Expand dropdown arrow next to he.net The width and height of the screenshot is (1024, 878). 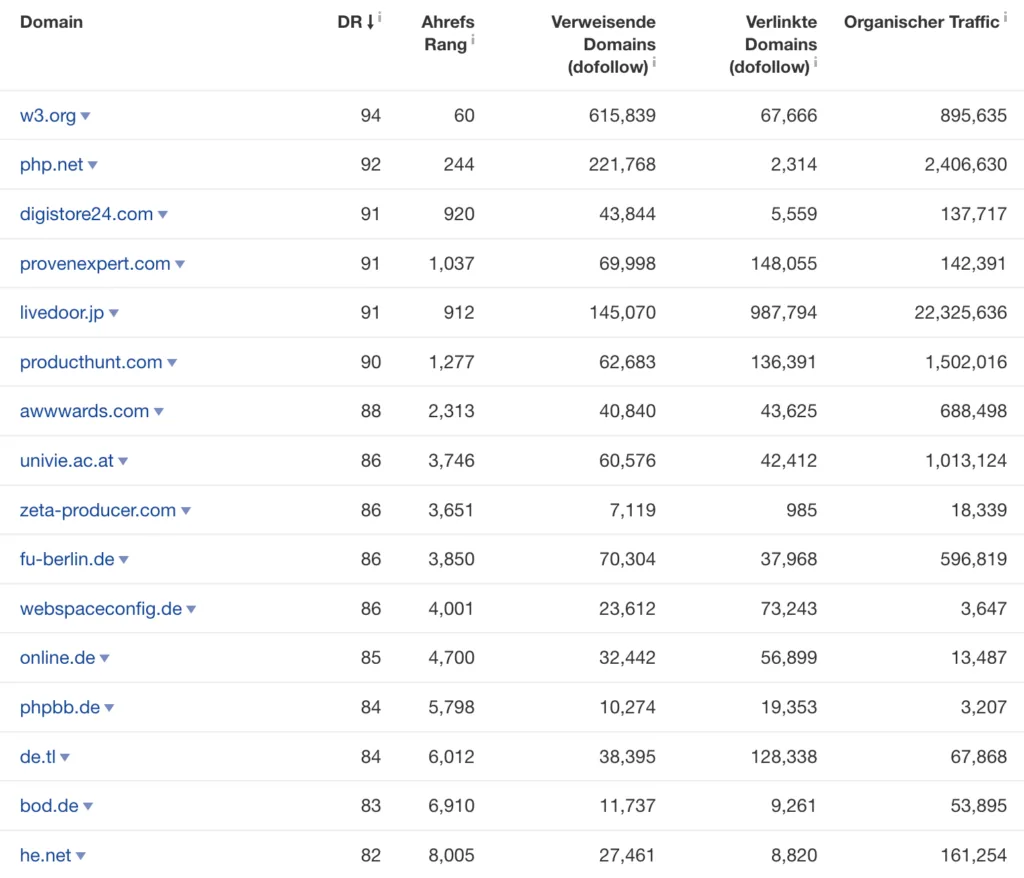coord(81,856)
